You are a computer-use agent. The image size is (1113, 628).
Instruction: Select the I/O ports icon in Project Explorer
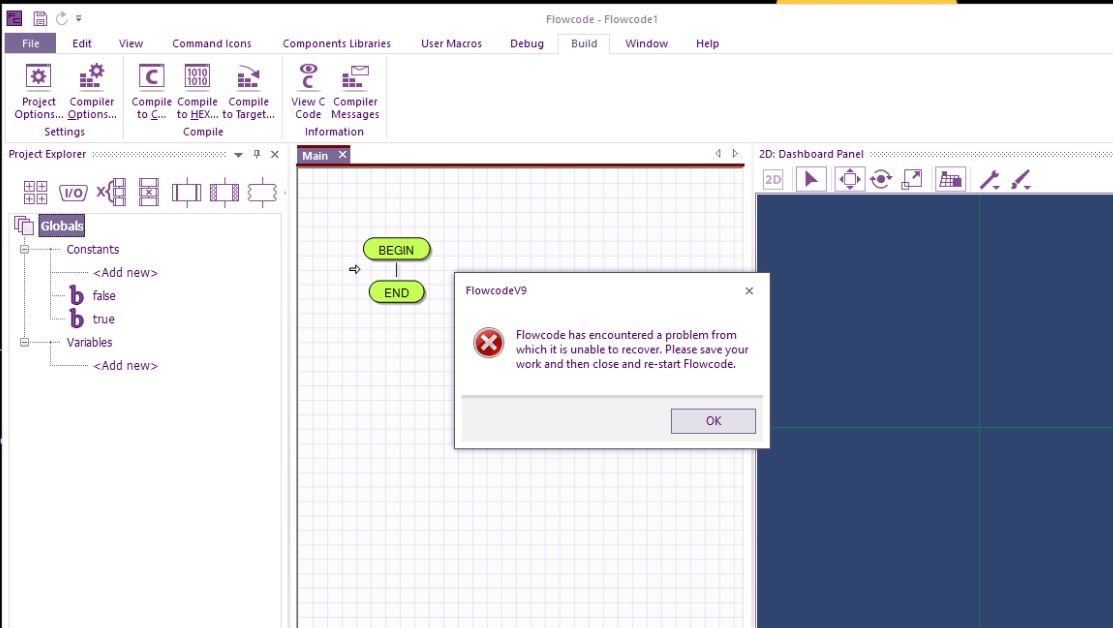pos(73,192)
